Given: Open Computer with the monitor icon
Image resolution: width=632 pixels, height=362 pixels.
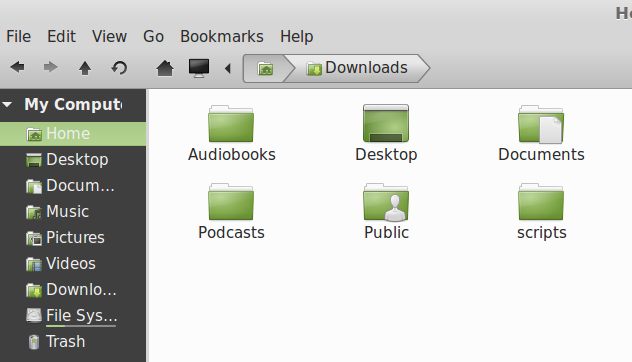Looking at the screenshot, I should [199, 68].
